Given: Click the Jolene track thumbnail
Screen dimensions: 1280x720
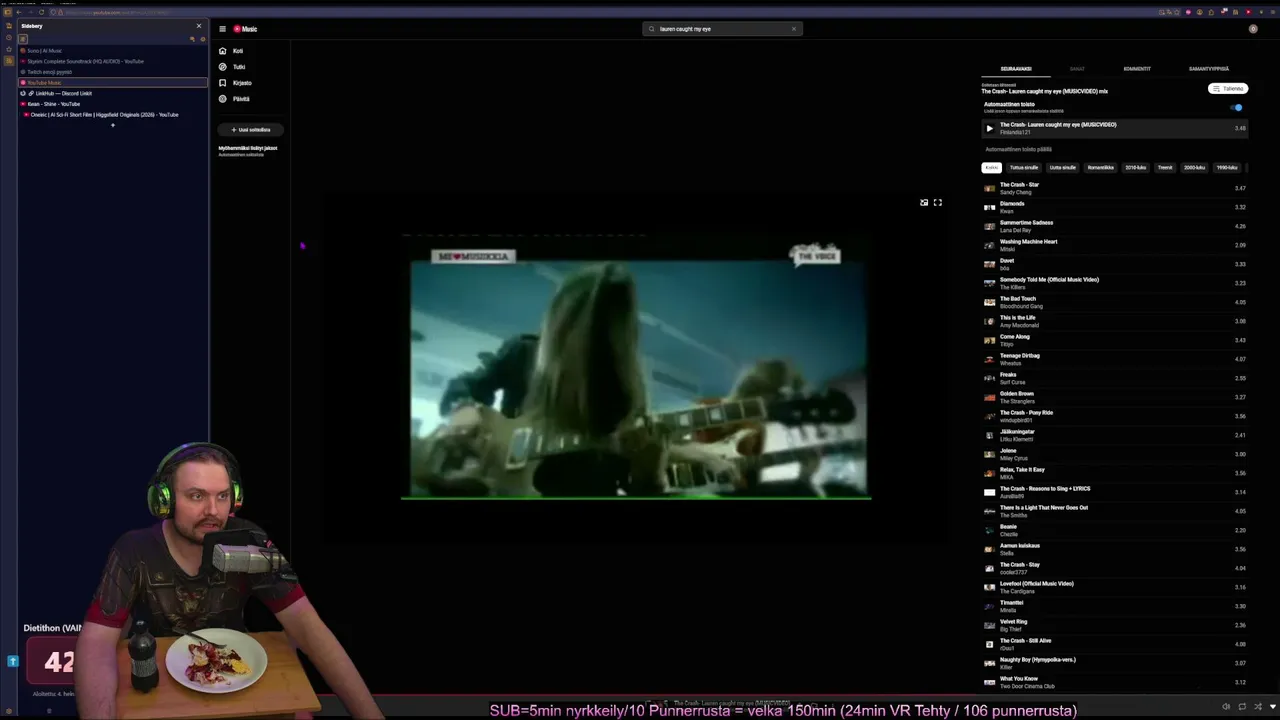Looking at the screenshot, I should coord(989,454).
